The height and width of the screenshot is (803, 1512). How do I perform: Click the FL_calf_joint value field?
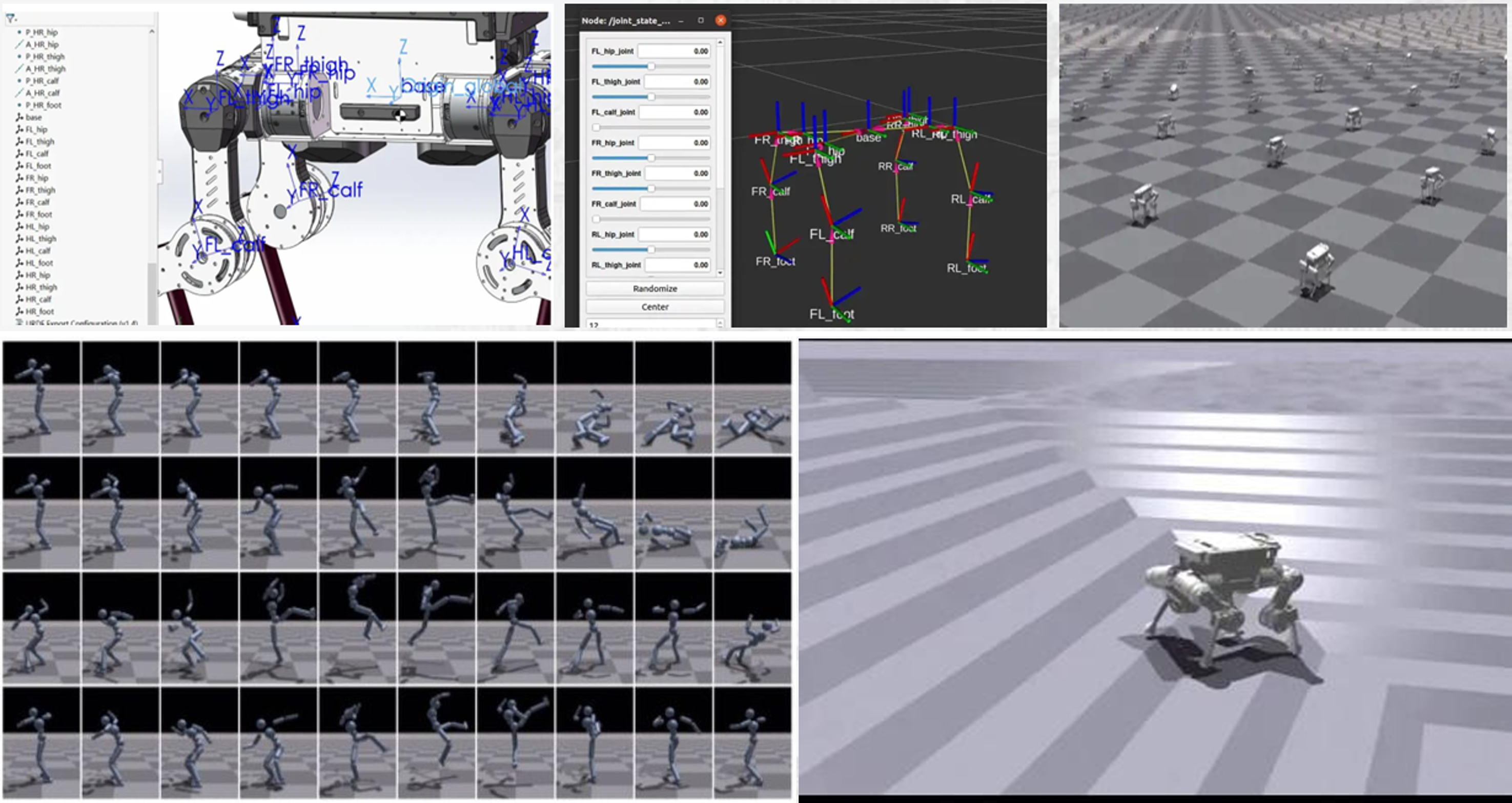click(x=675, y=112)
